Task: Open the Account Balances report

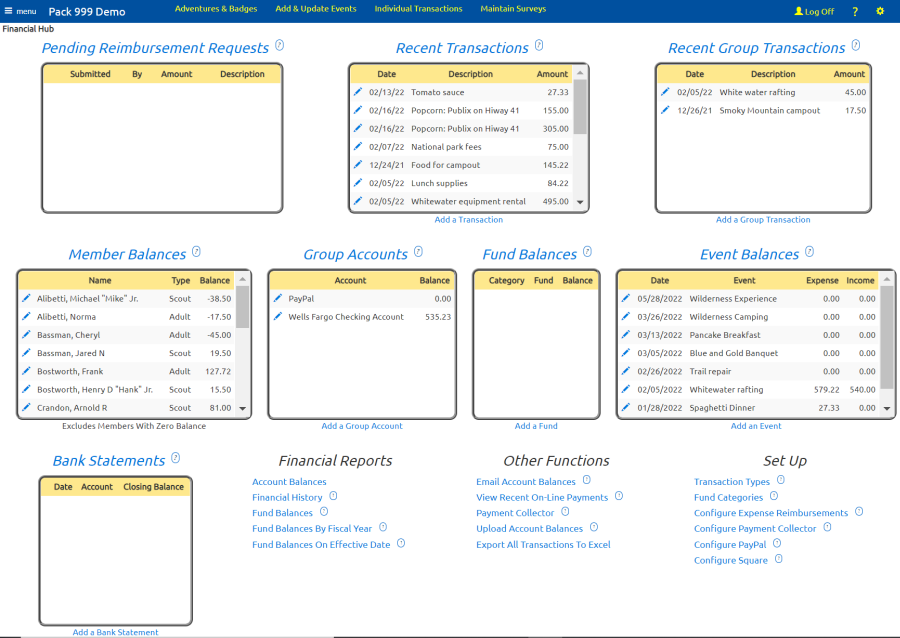Action: pyautogui.click(x=289, y=482)
